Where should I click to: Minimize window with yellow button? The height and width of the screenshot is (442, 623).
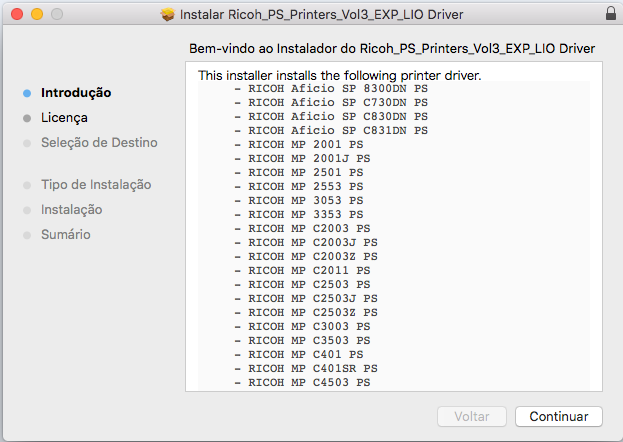point(37,14)
